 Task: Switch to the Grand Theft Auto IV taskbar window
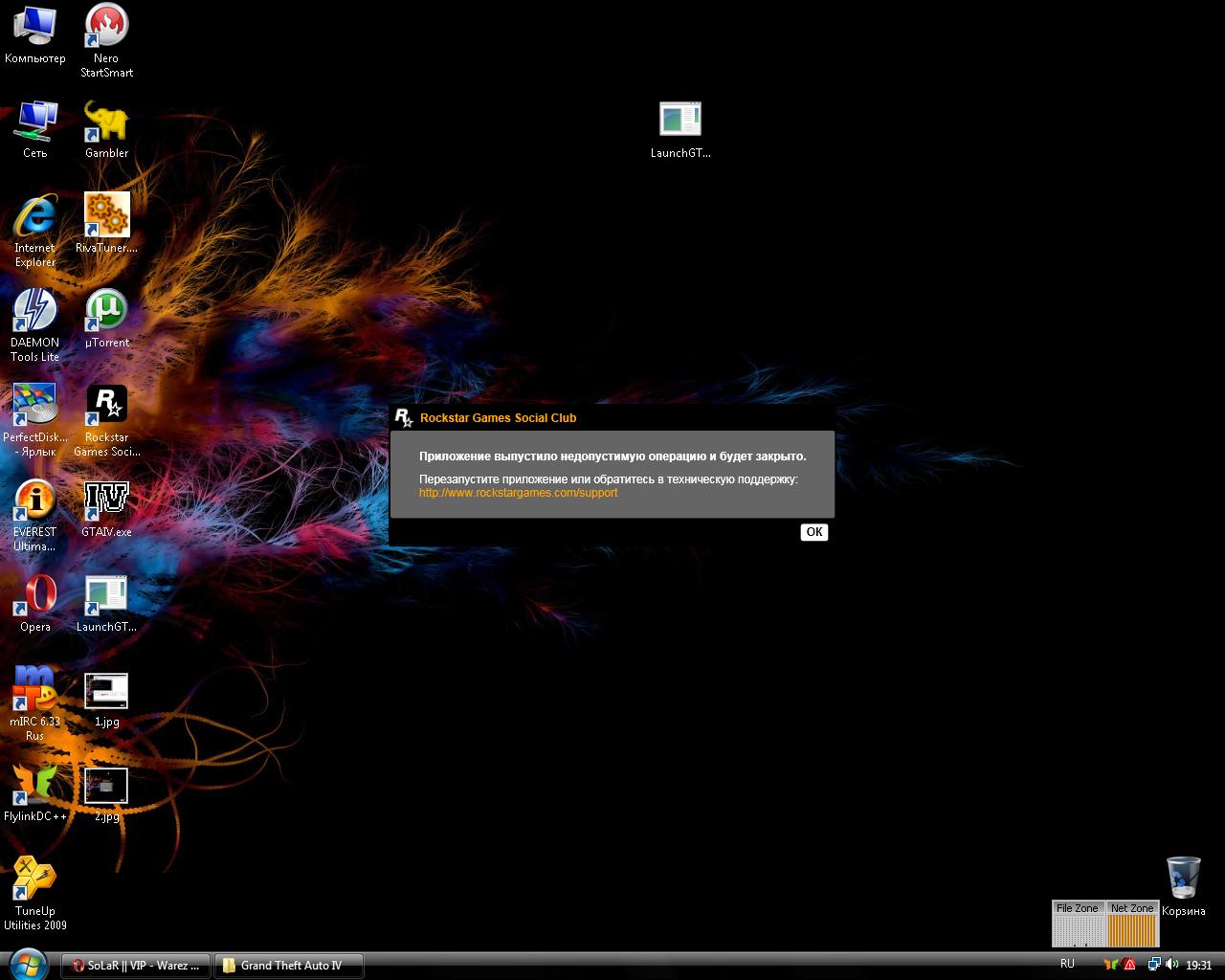click(288, 966)
